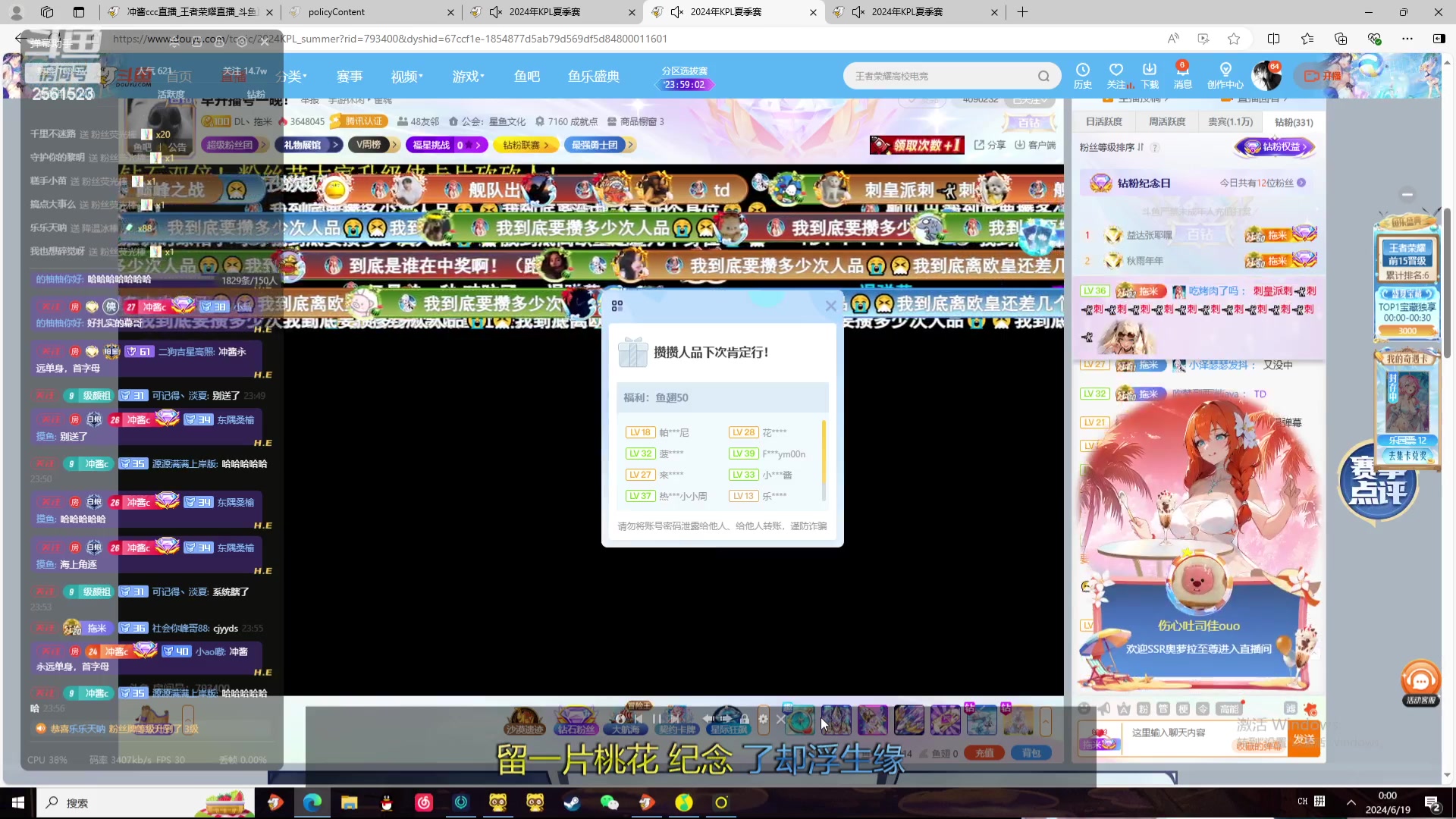
Task: Click the megaphone icon in chat toolbar
Action: [1104, 708]
